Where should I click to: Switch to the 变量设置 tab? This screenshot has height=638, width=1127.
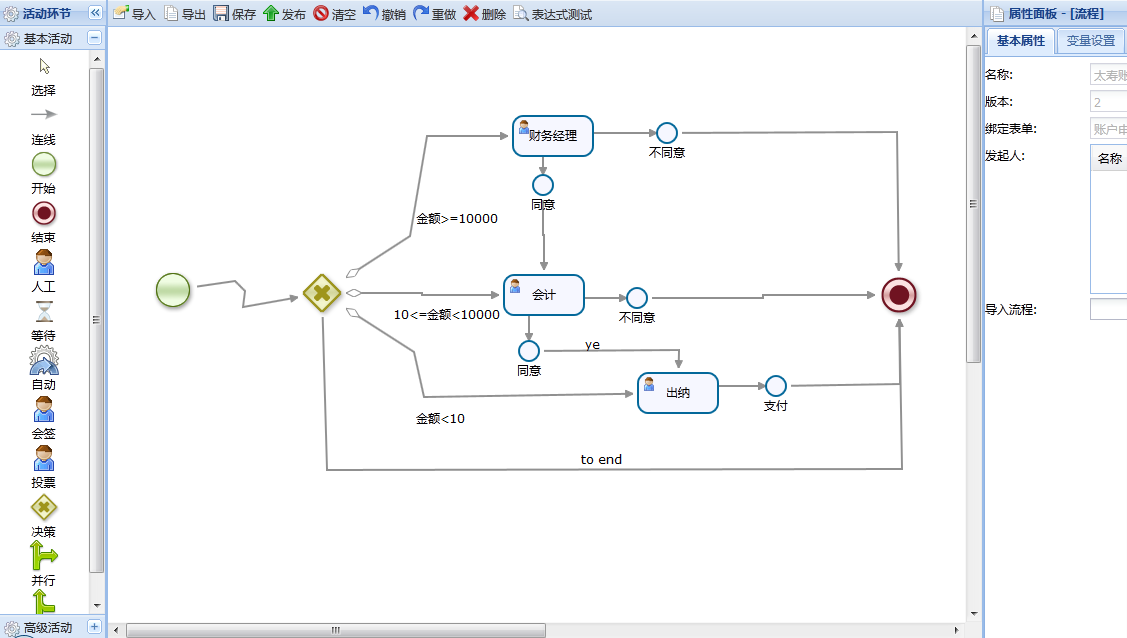[x=1090, y=41]
